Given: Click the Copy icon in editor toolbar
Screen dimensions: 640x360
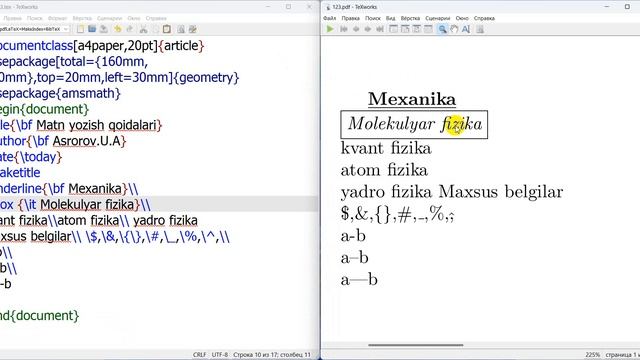Looking at the screenshot, I should [x=155, y=29].
